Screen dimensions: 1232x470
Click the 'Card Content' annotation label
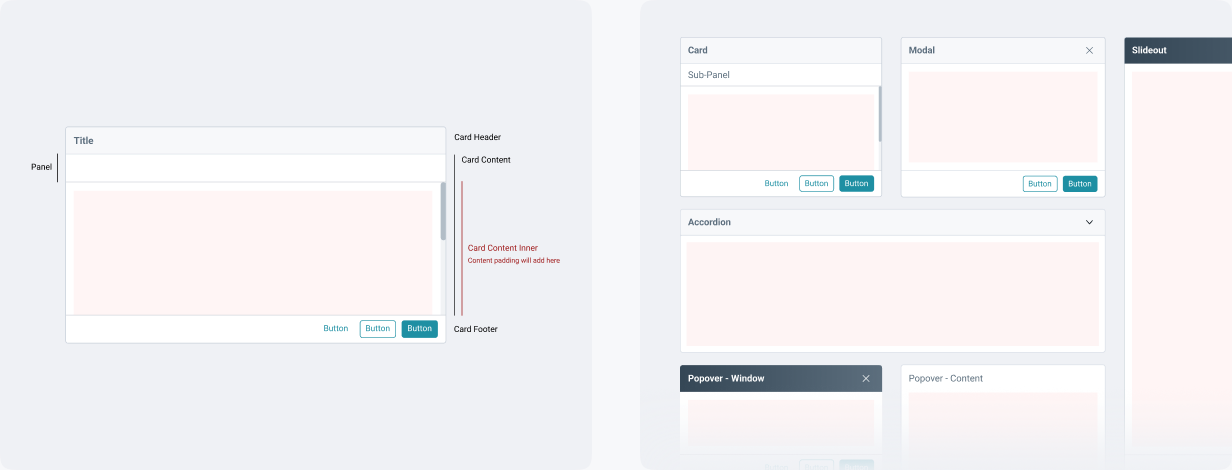[486, 160]
